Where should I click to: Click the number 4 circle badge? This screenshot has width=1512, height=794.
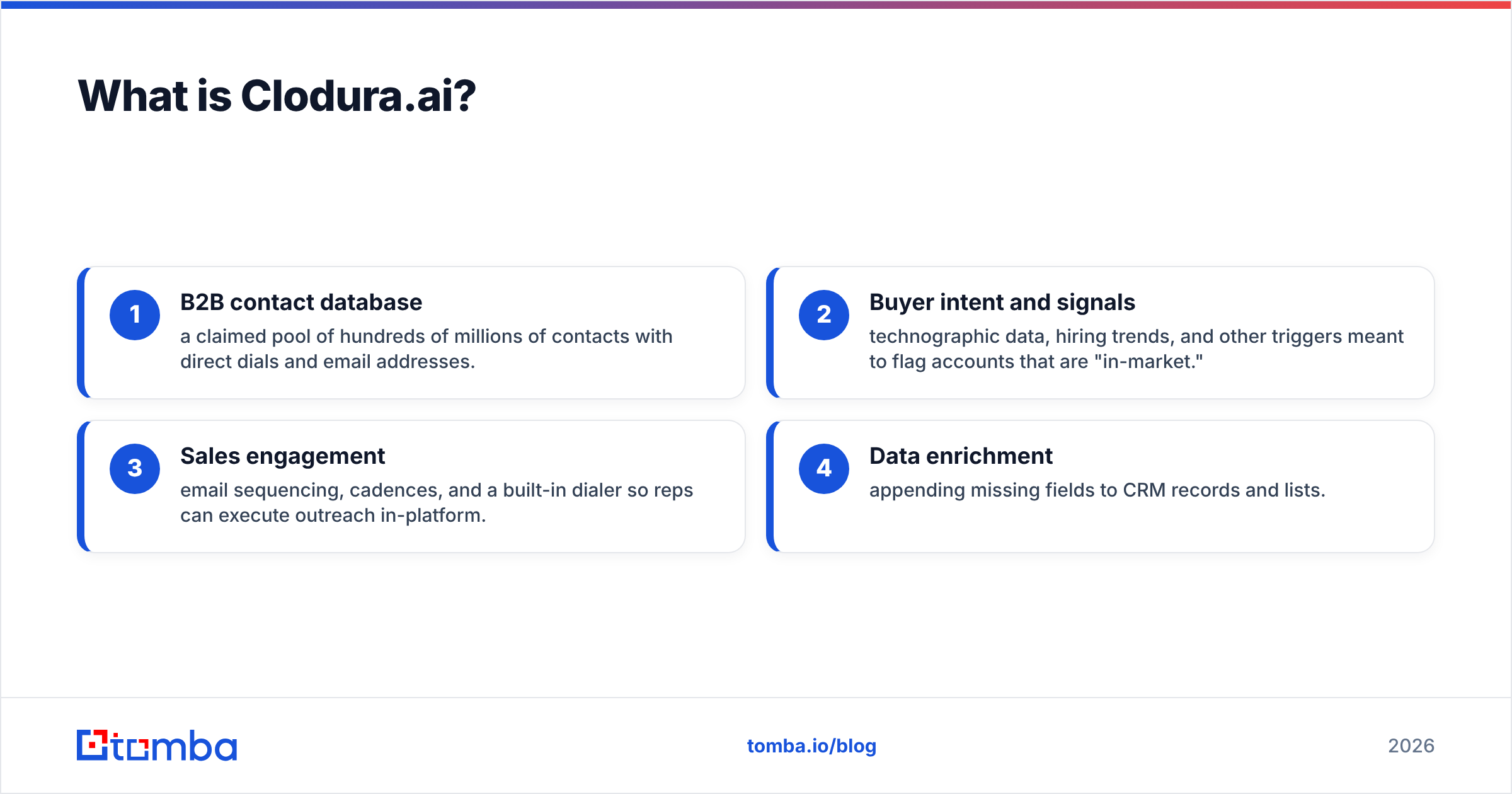click(x=824, y=469)
